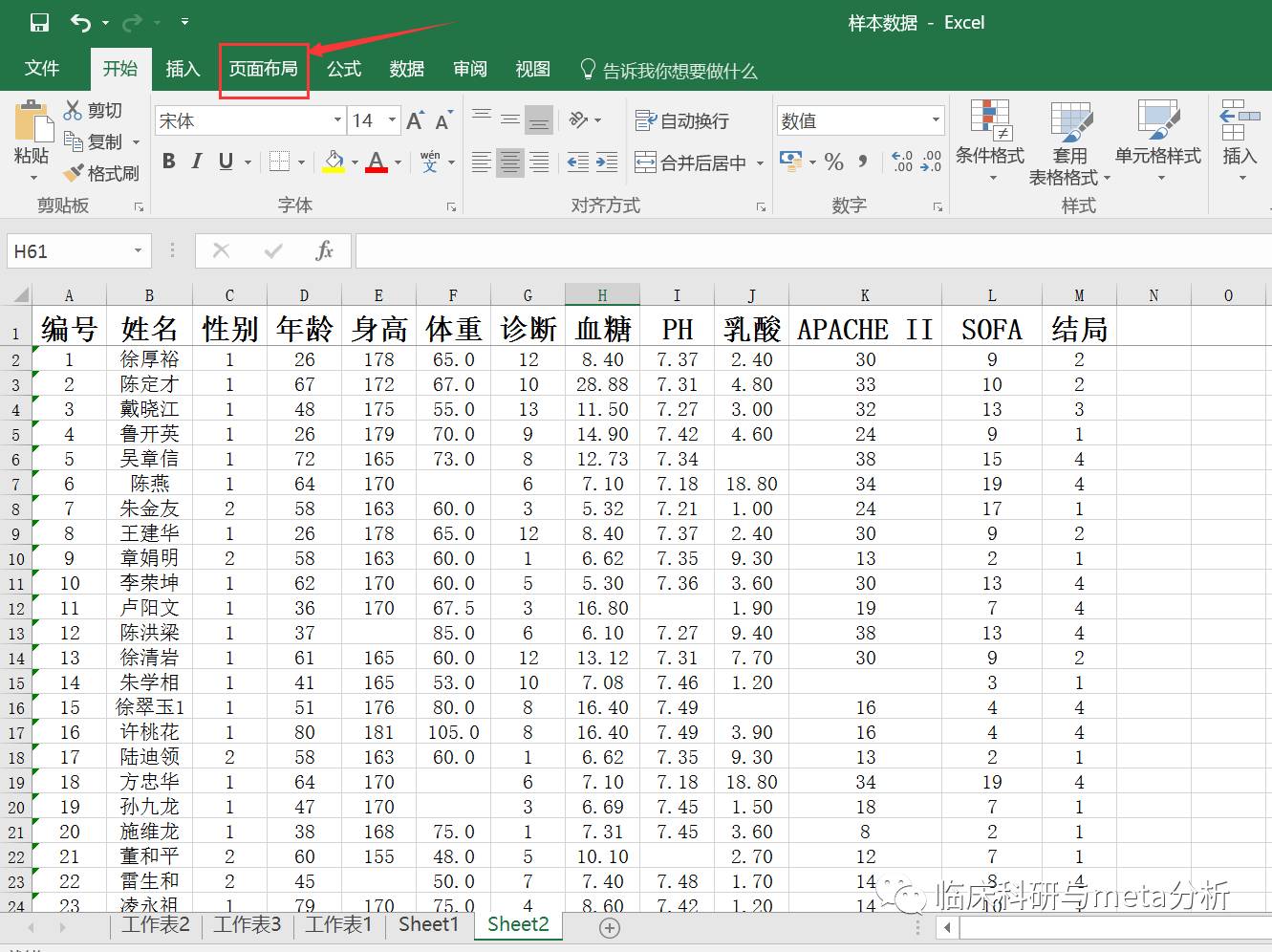The height and width of the screenshot is (952, 1272).
Task: Apply the red font color
Action: [x=377, y=162]
